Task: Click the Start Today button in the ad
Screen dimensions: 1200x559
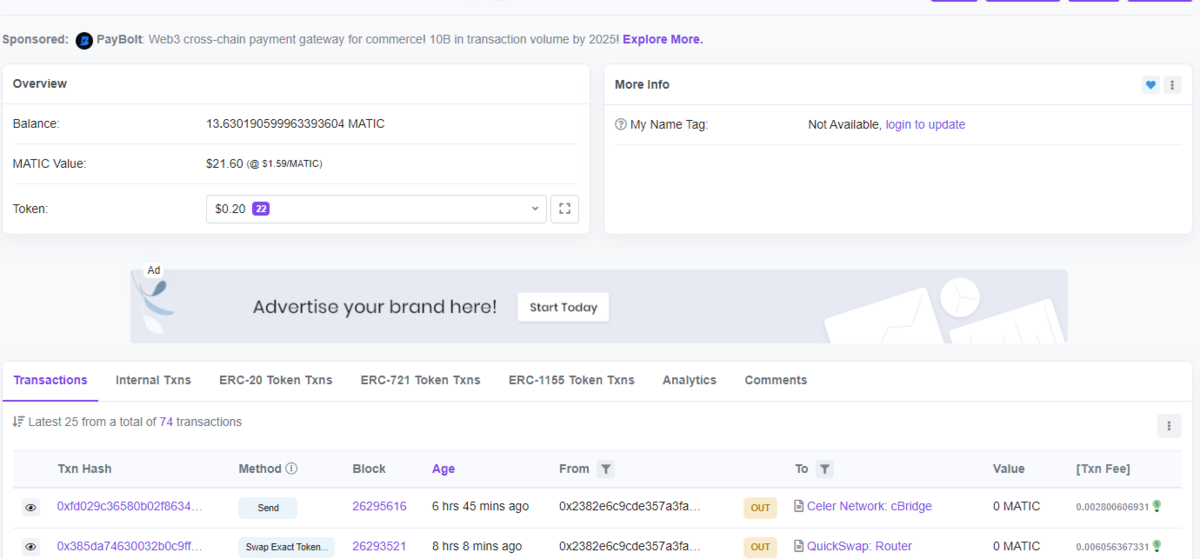Action: click(x=563, y=307)
